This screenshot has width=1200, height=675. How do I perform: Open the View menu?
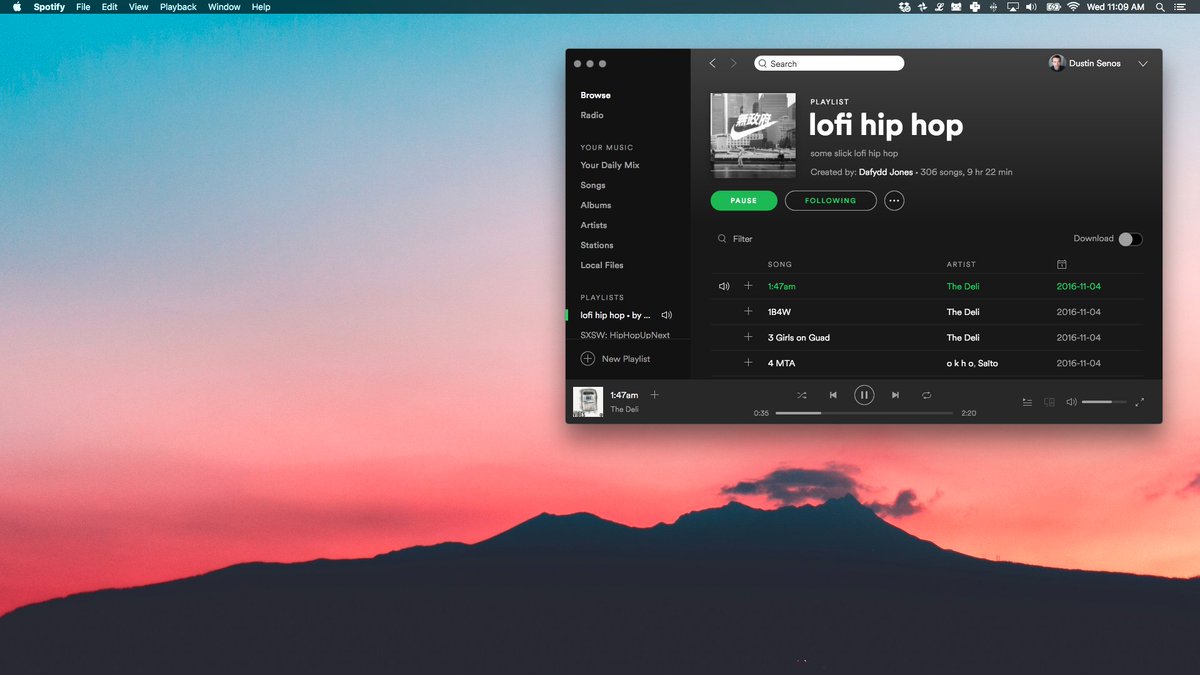point(139,7)
